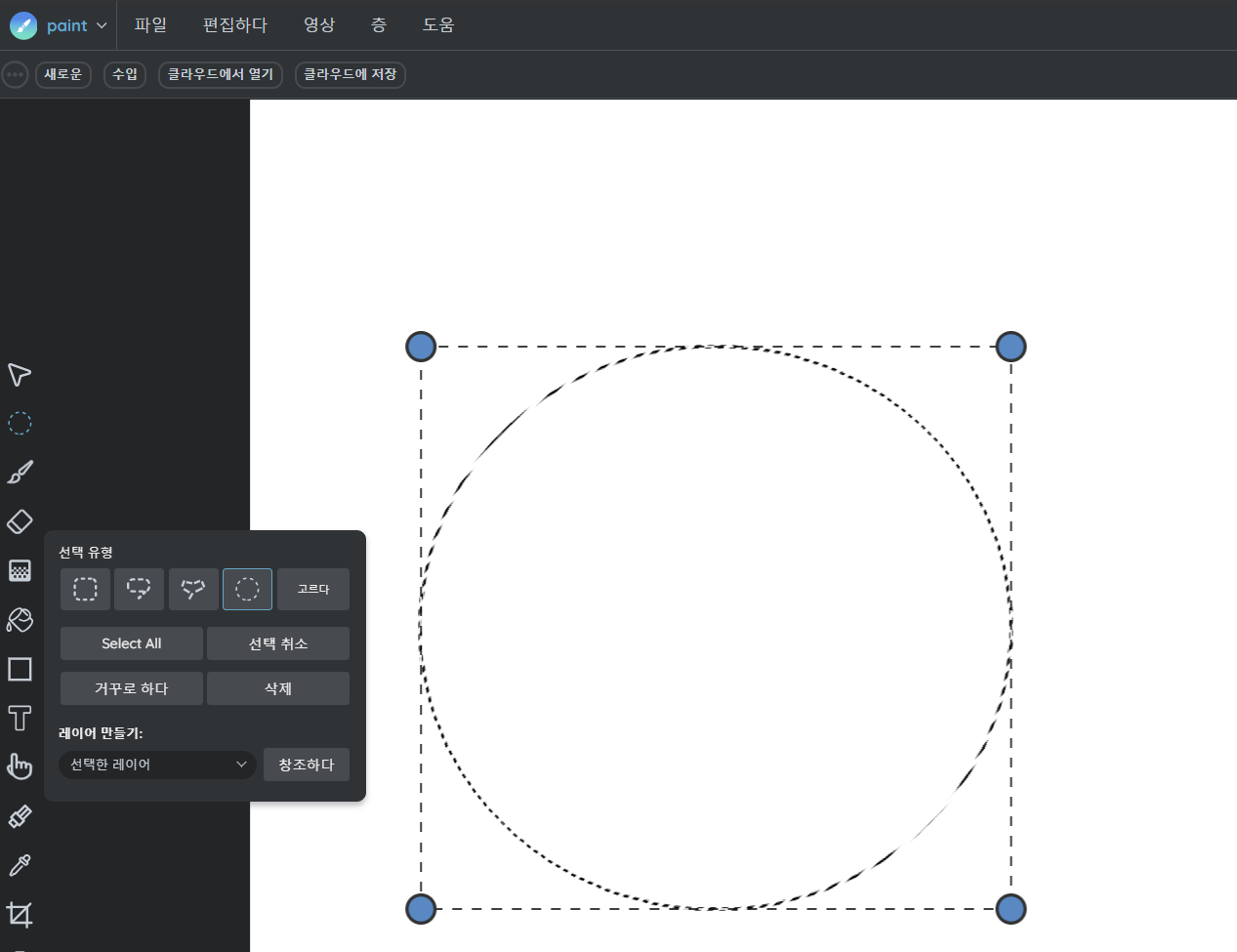Select the rectangle shape tool

(20, 669)
